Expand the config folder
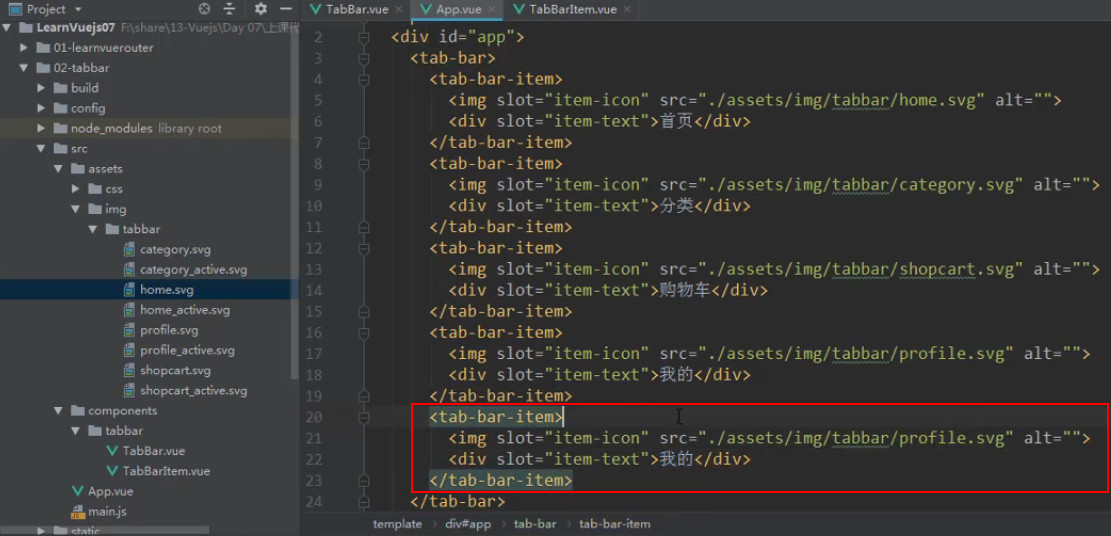 [x=41, y=108]
